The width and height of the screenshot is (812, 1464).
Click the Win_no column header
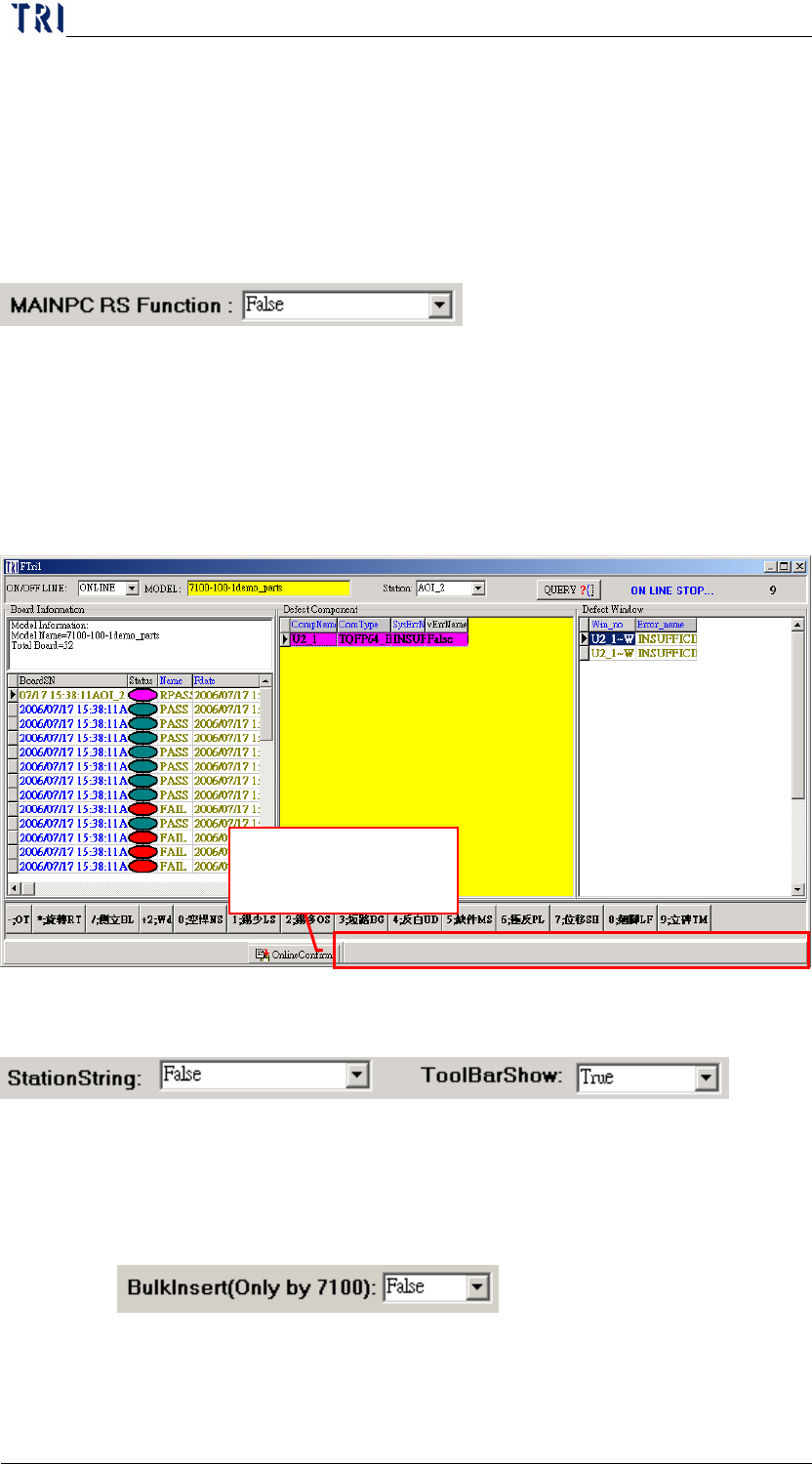click(613, 625)
